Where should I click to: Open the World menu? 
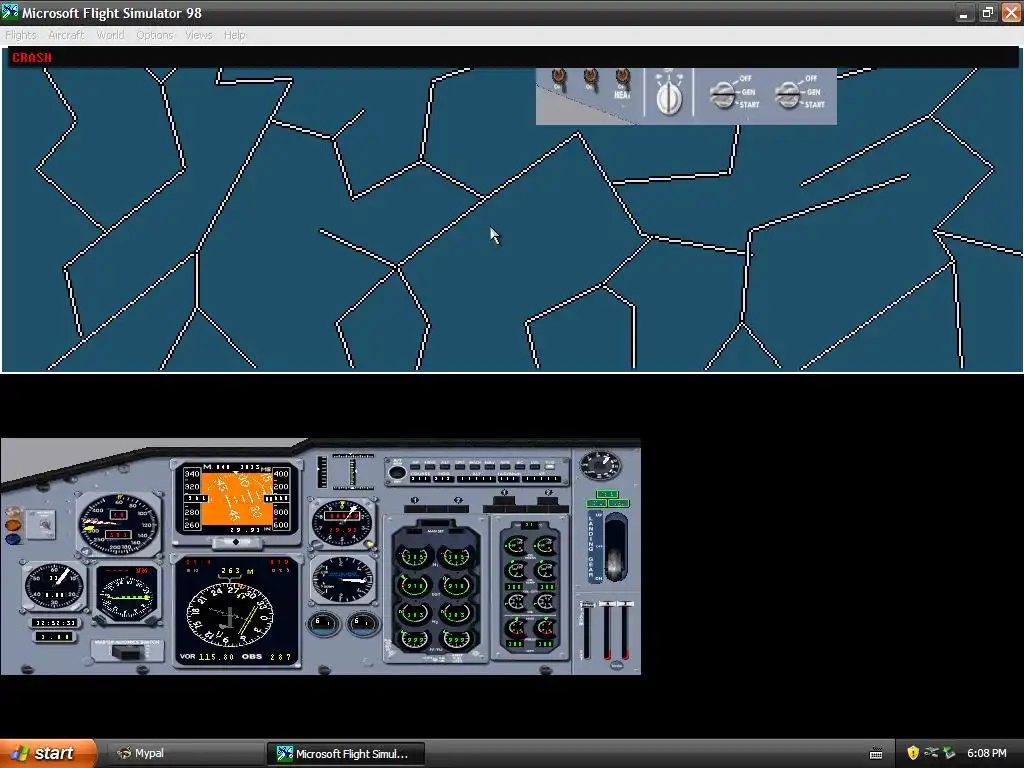click(x=110, y=35)
